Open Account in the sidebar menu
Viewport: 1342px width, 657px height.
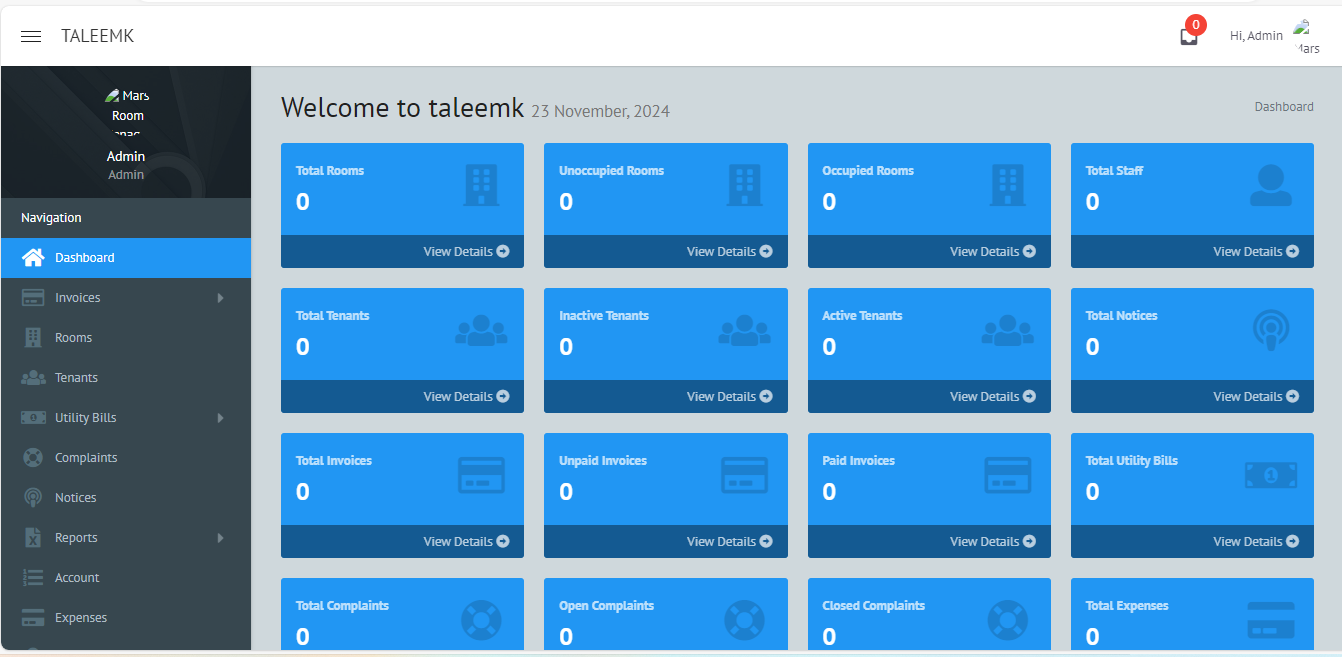click(126, 578)
